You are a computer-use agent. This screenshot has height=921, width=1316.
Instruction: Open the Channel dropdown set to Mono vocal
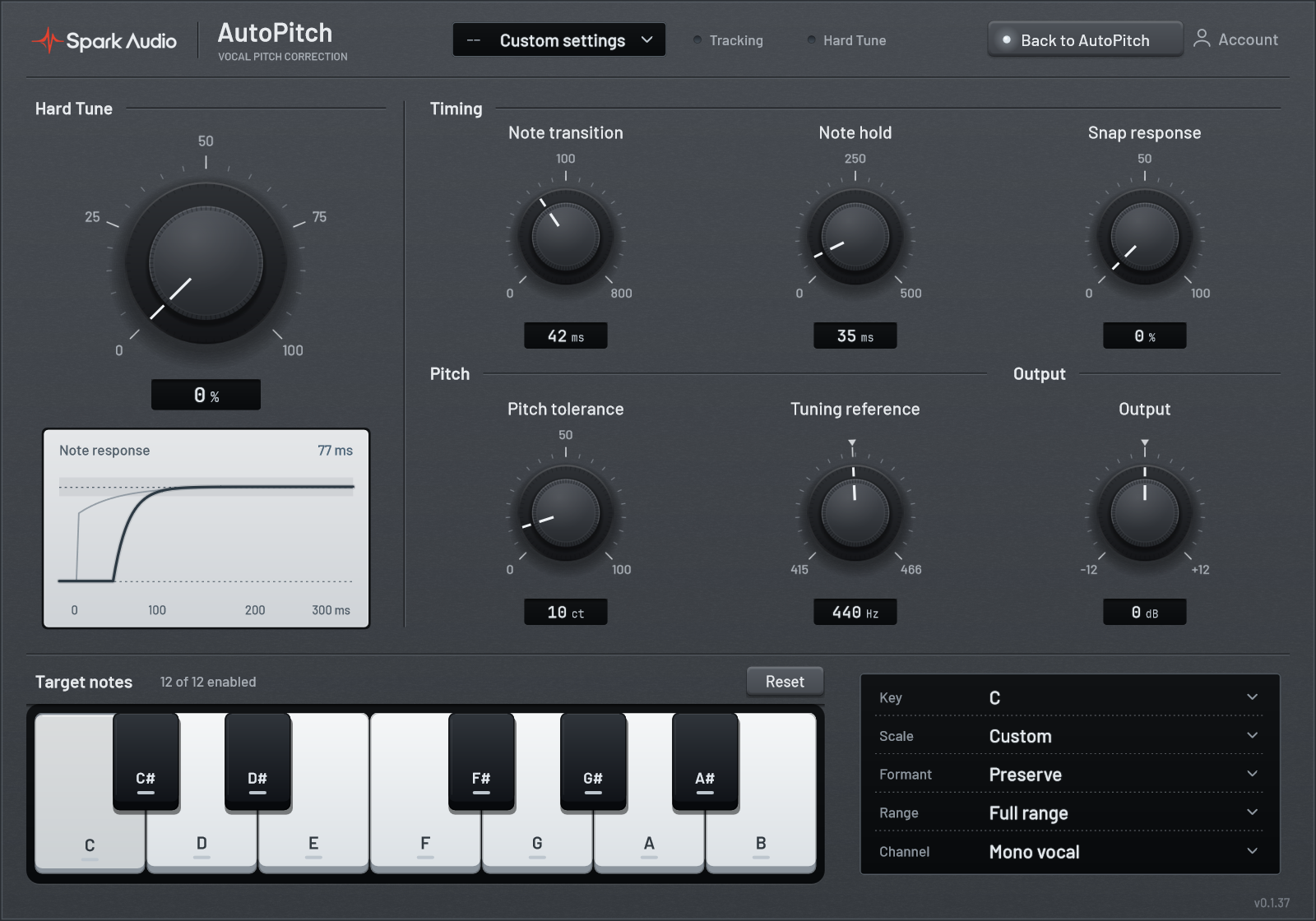(x=1069, y=852)
